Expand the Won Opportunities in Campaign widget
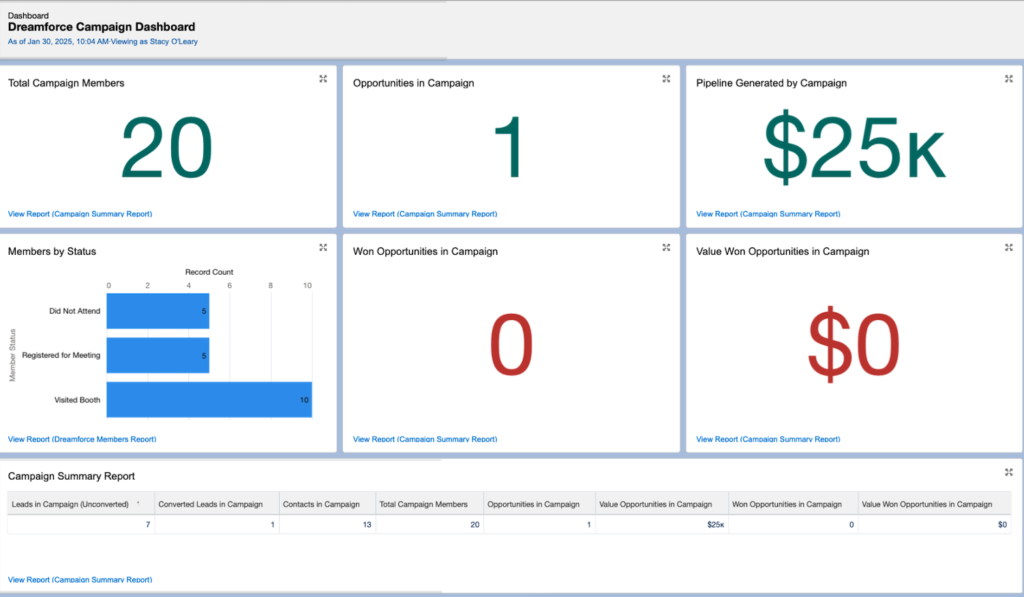 click(666, 248)
